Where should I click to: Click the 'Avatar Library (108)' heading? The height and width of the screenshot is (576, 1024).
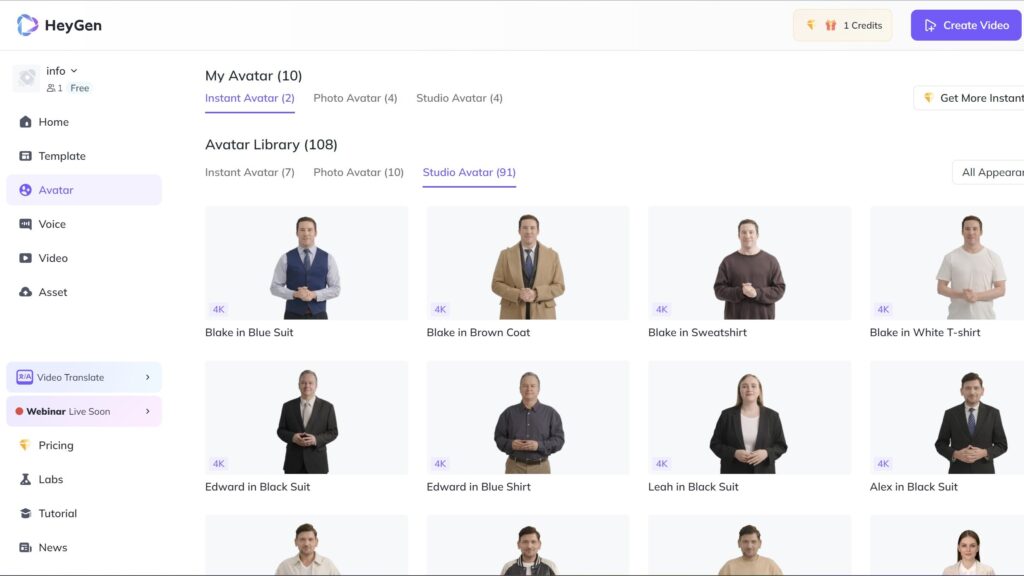[271, 144]
